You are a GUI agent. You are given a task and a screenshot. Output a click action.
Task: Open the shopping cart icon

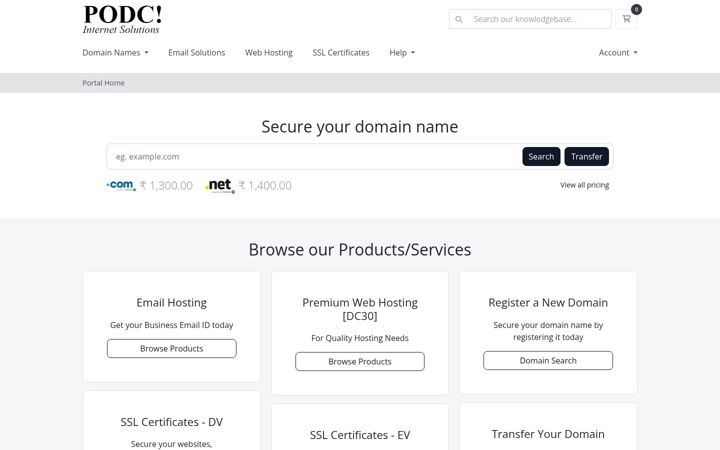pyautogui.click(x=626, y=19)
